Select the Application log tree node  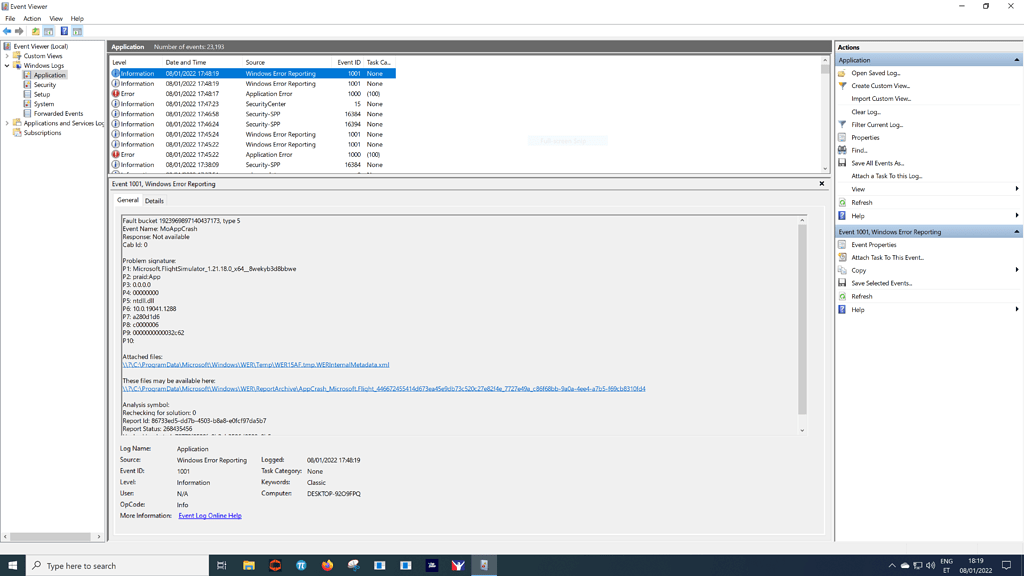coord(50,75)
